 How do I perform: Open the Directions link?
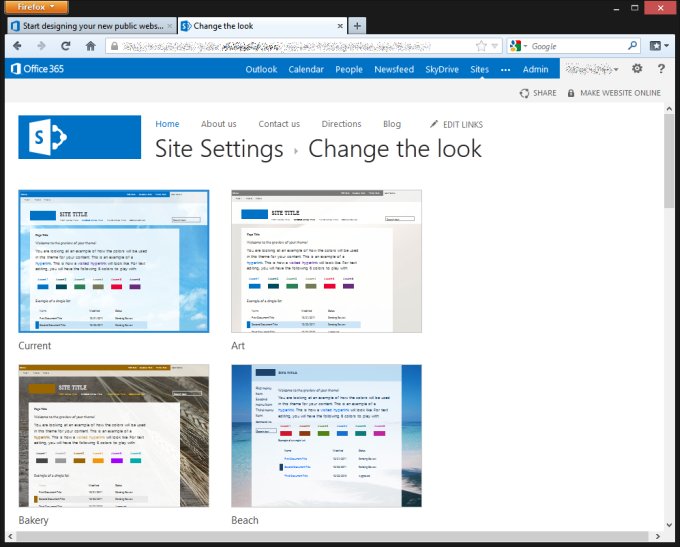pos(341,124)
